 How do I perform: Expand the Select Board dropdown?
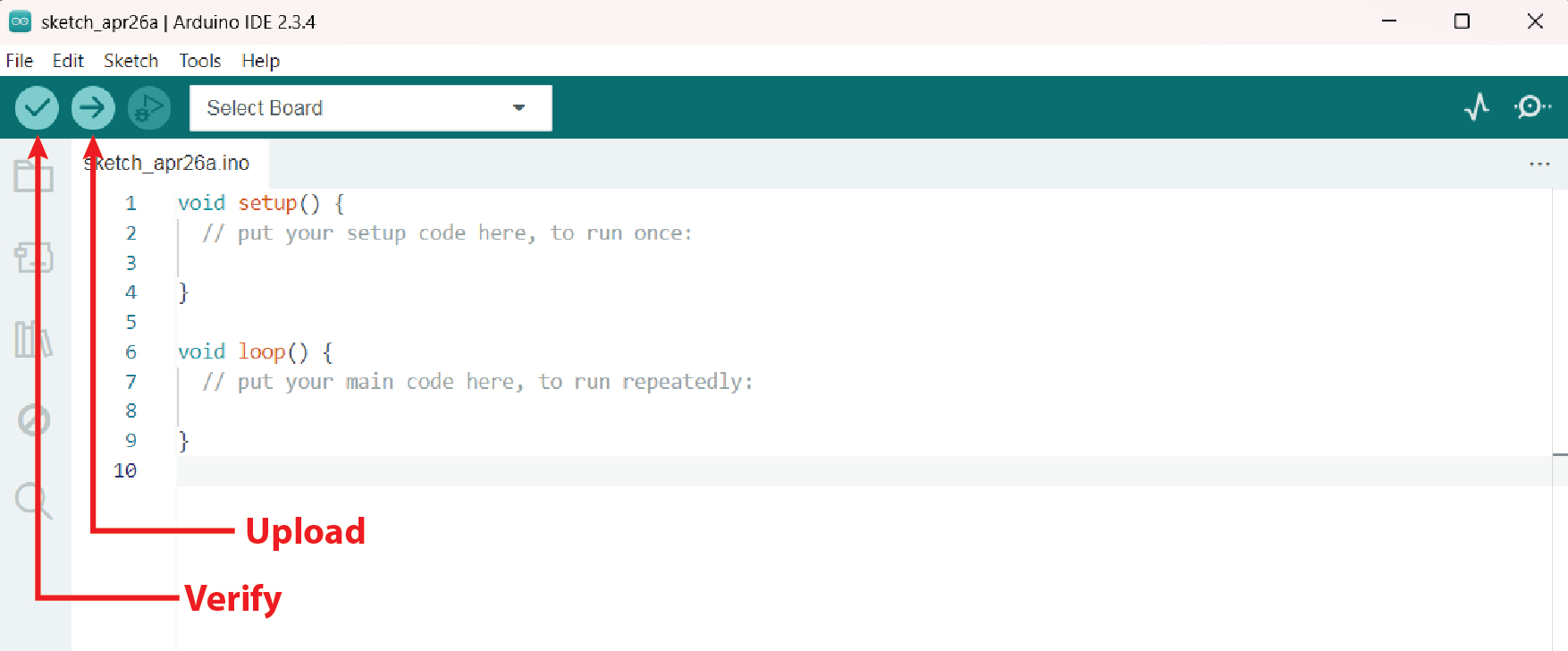371,108
